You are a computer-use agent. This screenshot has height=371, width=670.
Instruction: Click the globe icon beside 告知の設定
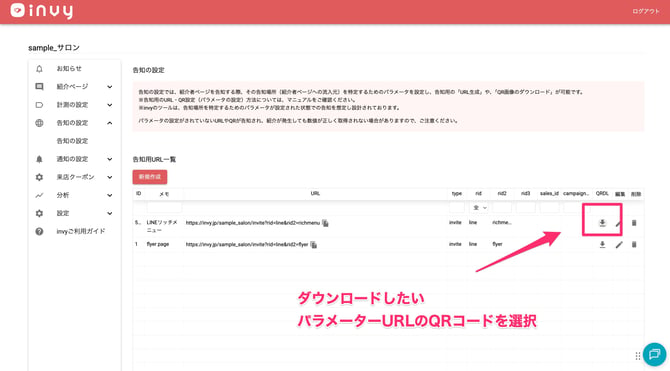(39, 123)
